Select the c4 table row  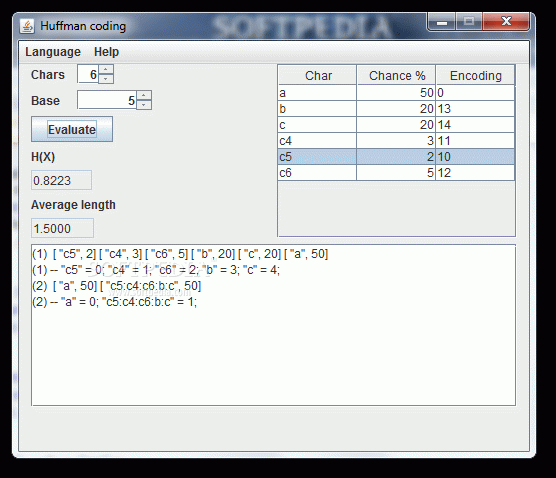(396, 141)
